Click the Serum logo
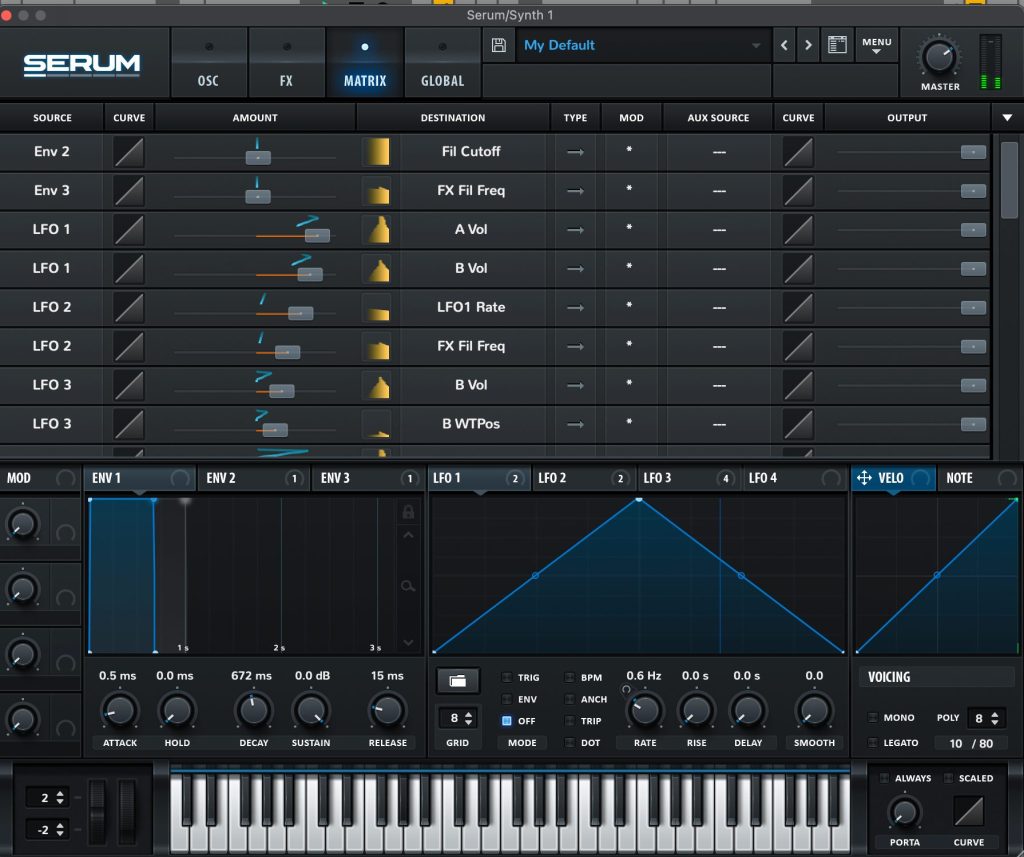Image resolution: width=1024 pixels, height=857 pixels. (82, 65)
